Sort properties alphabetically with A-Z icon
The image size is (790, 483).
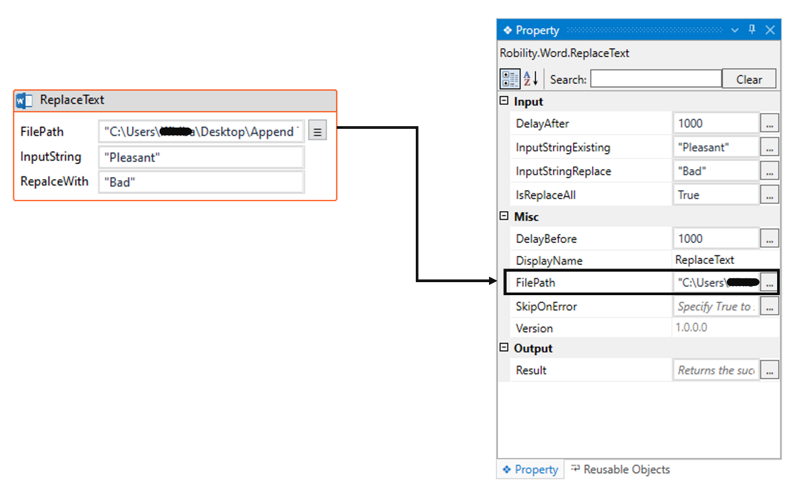[529, 79]
